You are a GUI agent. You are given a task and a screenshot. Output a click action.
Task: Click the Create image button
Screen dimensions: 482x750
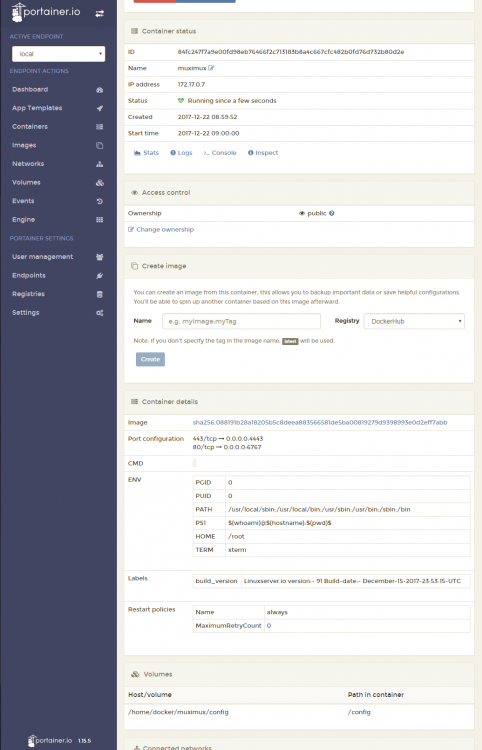point(150,360)
